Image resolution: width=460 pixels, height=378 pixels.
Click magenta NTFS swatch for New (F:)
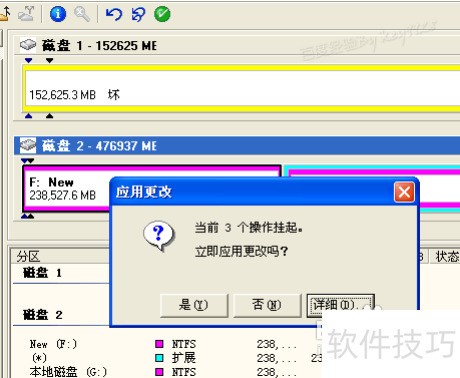pos(160,344)
